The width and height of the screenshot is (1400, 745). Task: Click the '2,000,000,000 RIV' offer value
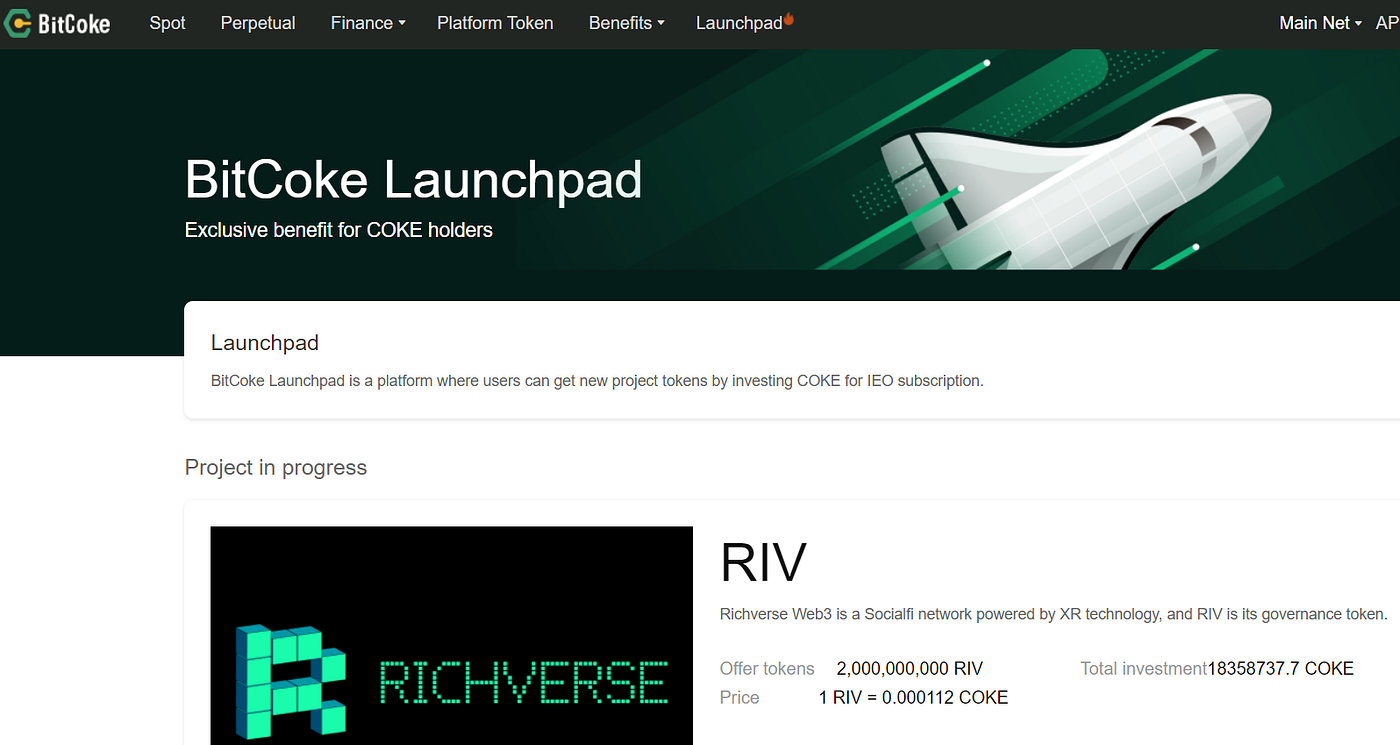tap(910, 669)
